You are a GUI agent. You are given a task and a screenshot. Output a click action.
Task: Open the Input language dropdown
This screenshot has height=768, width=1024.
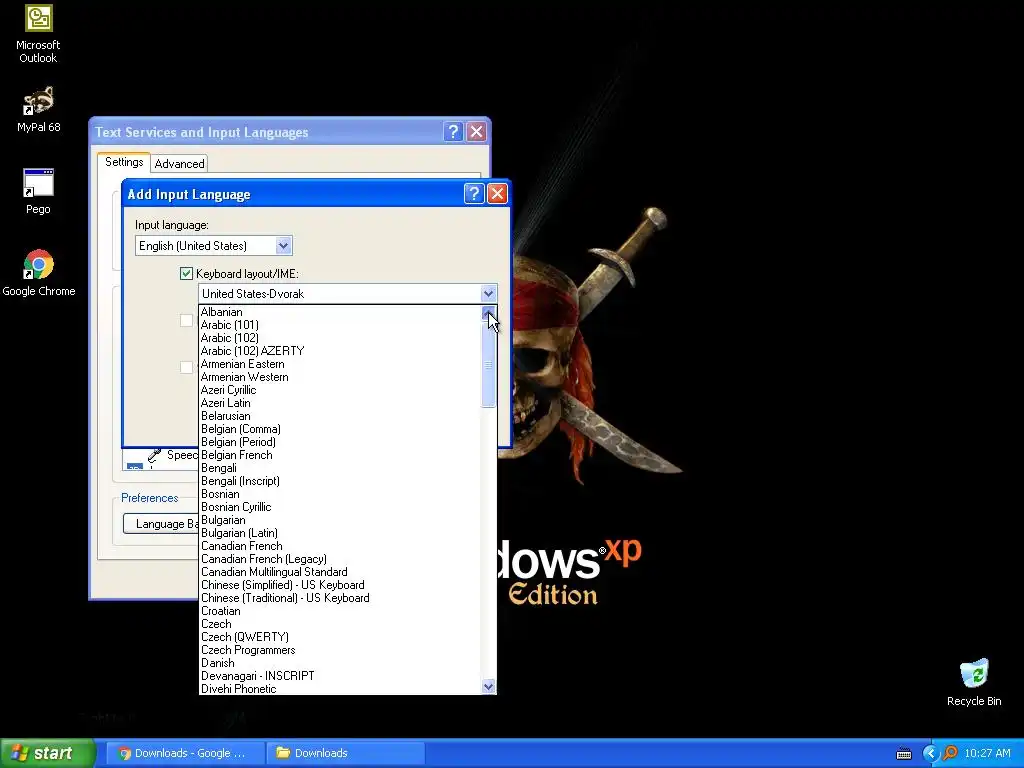[283, 246]
